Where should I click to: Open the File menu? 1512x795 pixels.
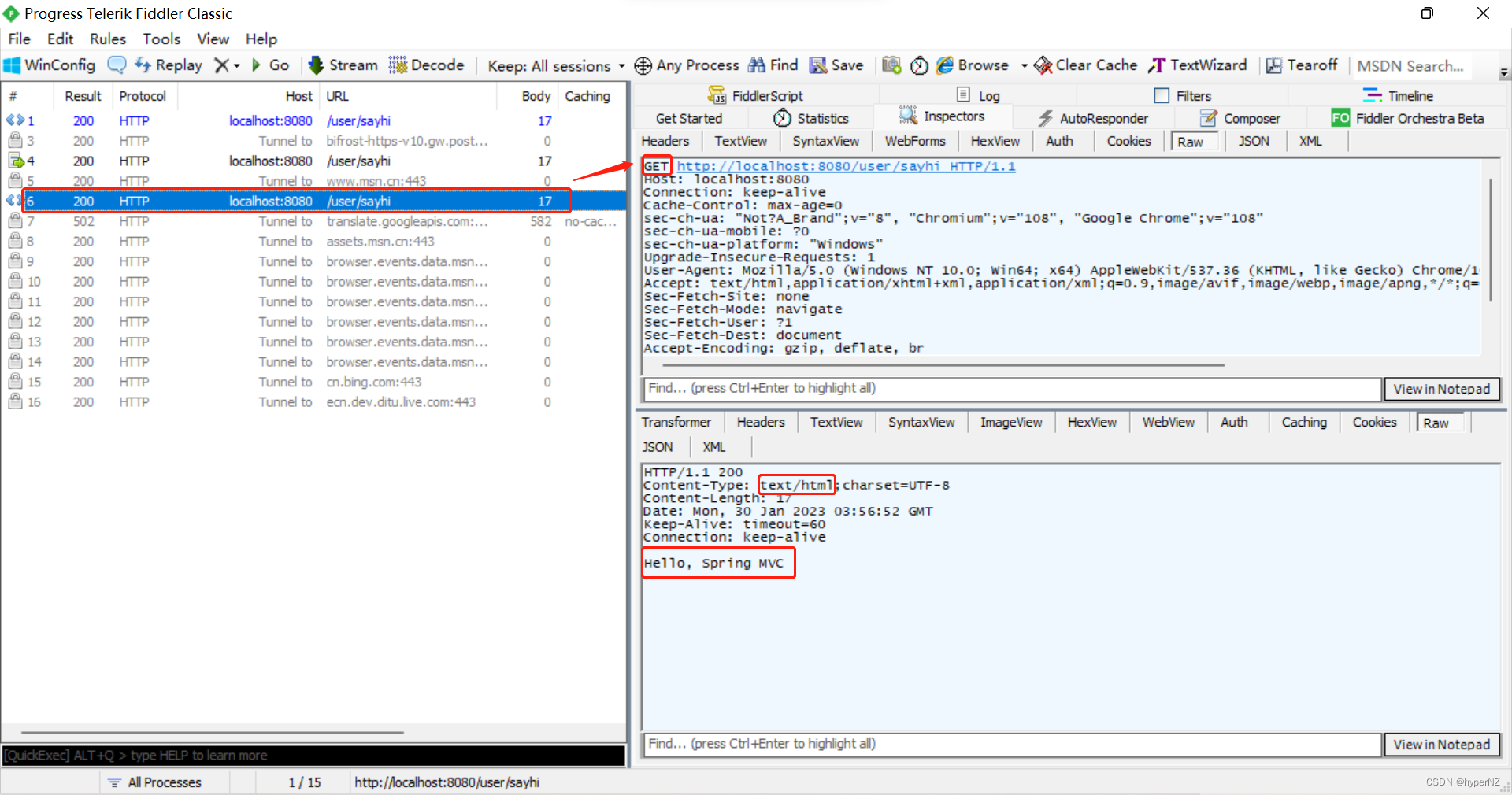(20, 39)
